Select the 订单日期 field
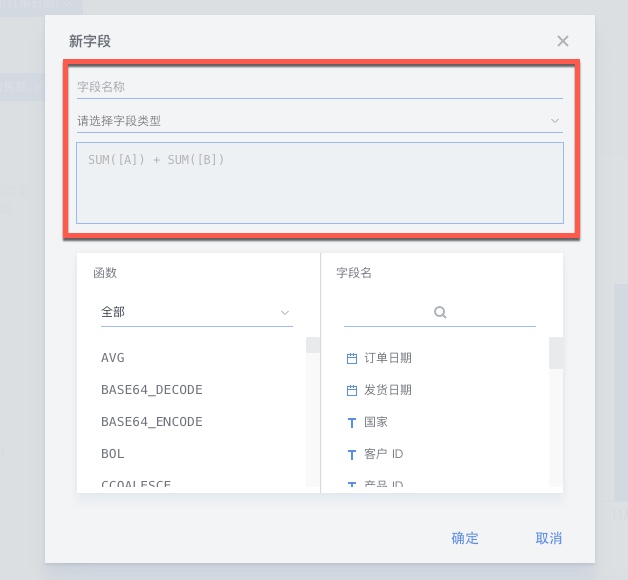Image resolution: width=628 pixels, height=580 pixels. 387,358
